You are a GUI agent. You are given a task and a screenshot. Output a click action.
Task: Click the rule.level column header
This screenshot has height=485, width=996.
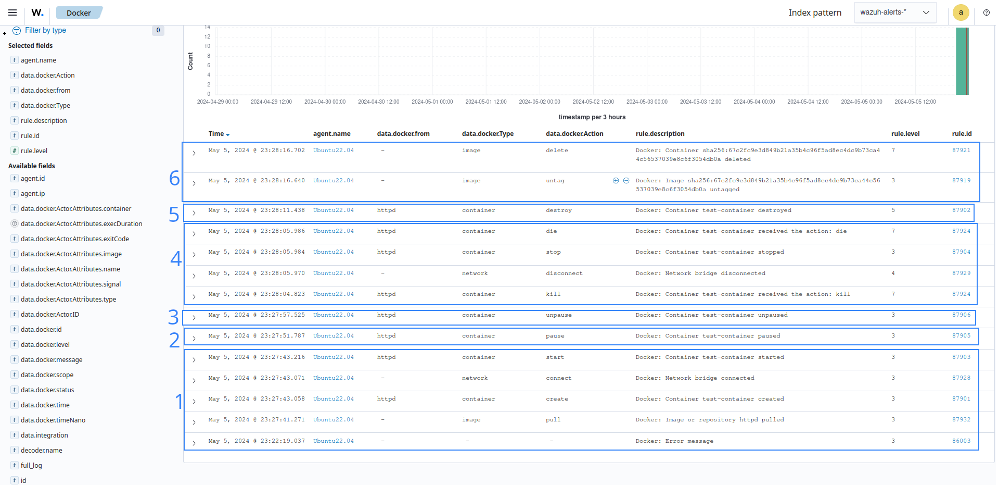pos(905,134)
